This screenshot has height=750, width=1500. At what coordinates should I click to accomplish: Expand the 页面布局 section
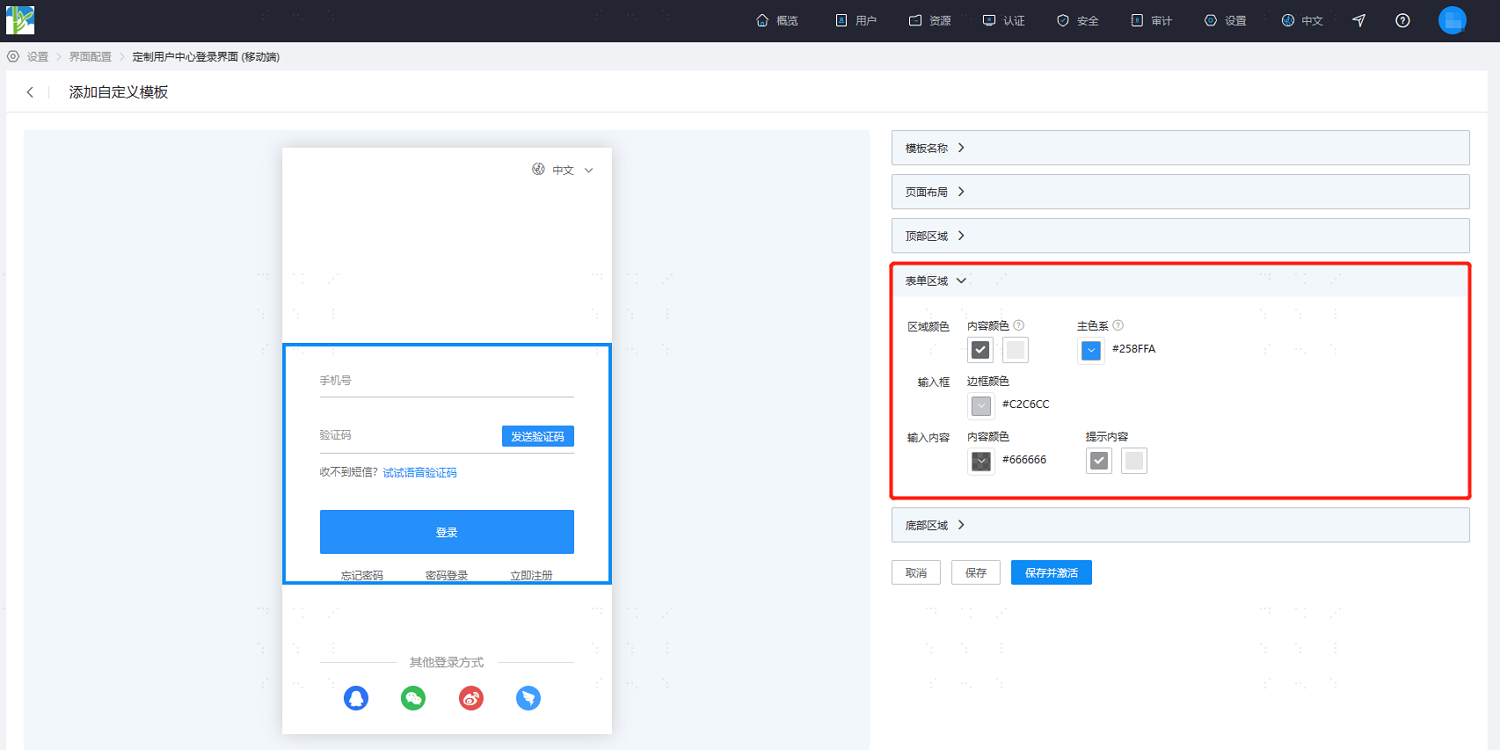[x=1180, y=192]
